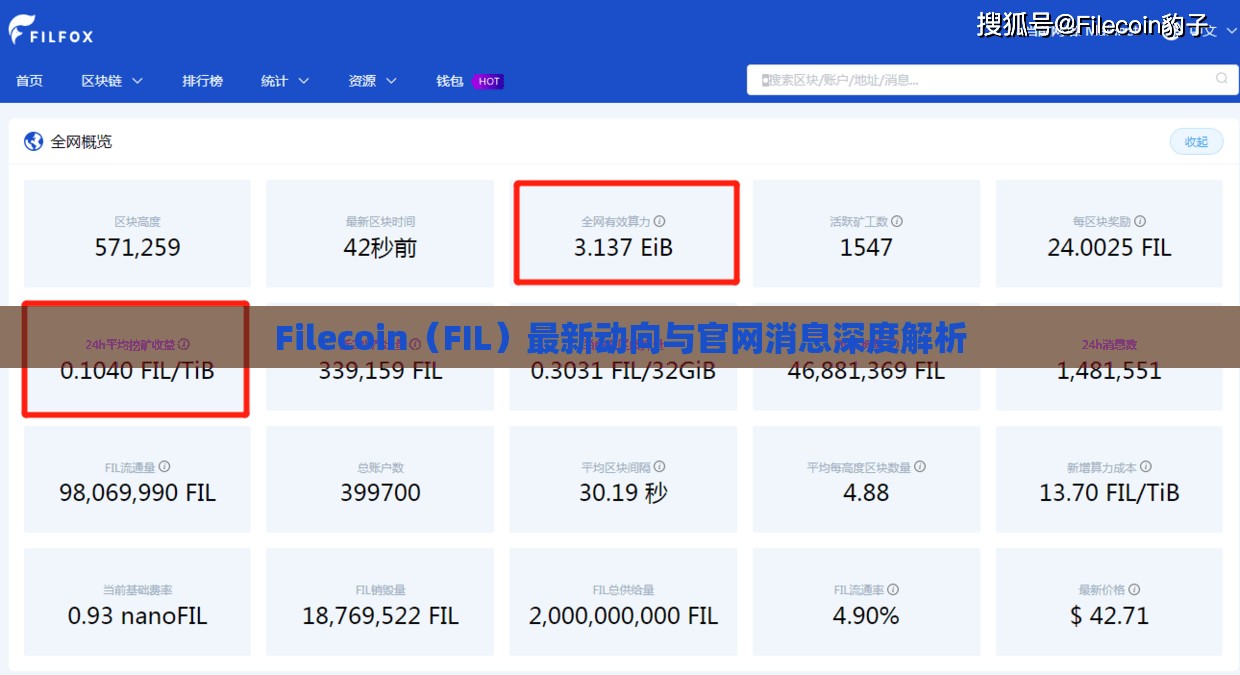Open the 统计 menu label
The width and height of the screenshot is (1240, 675).
tap(274, 81)
